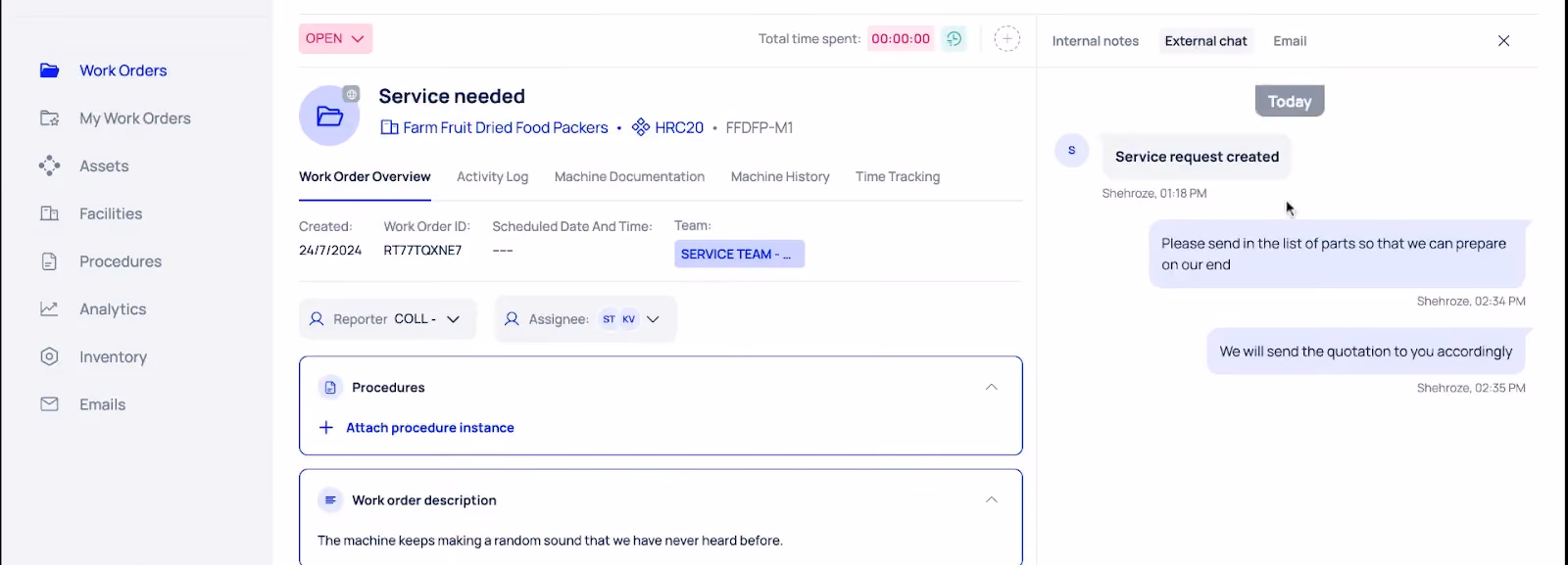Click the time tracking clock icon
This screenshot has width=1568, height=565.
click(x=955, y=39)
